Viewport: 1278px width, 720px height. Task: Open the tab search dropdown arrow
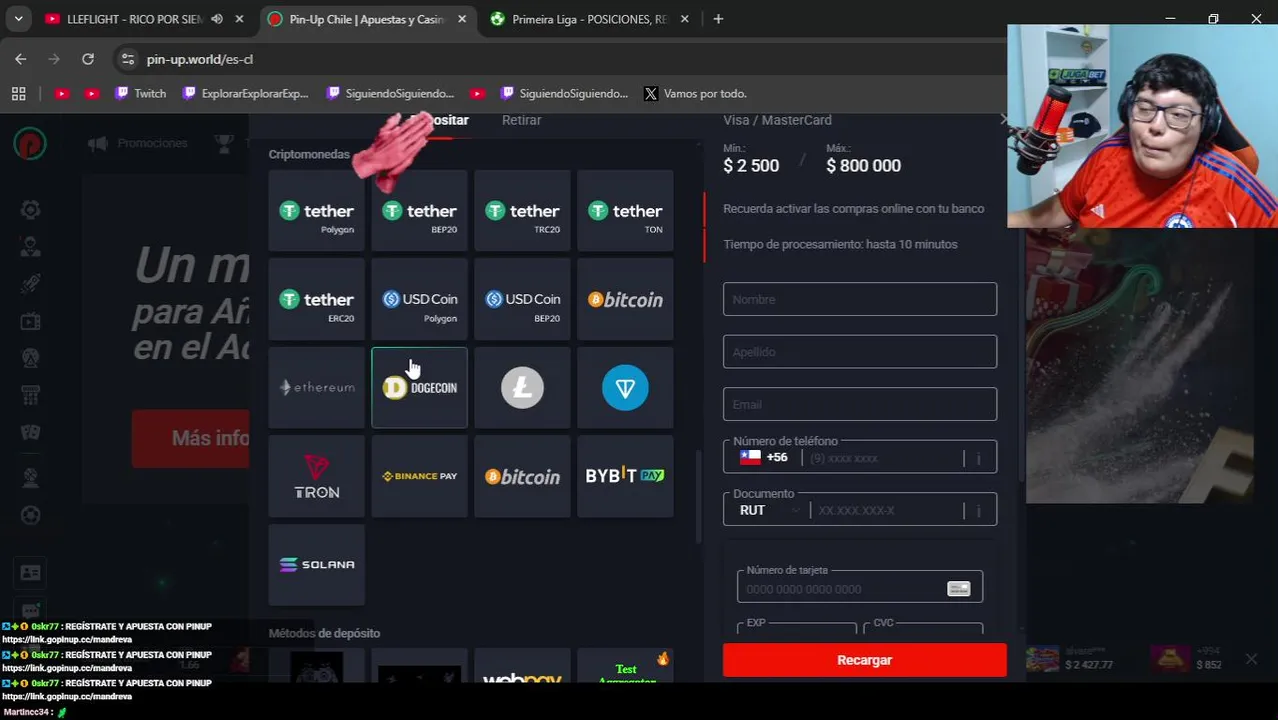click(18, 19)
